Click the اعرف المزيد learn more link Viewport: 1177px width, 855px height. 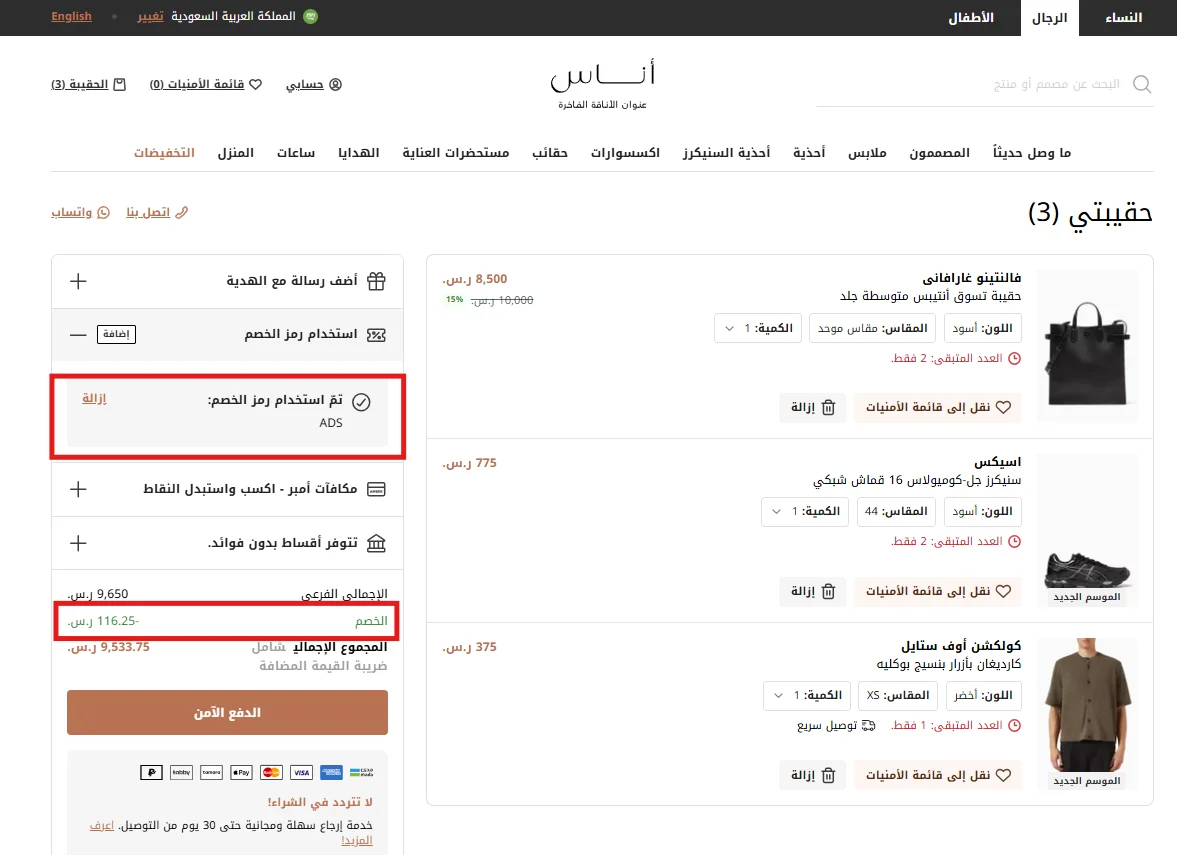coord(102,826)
